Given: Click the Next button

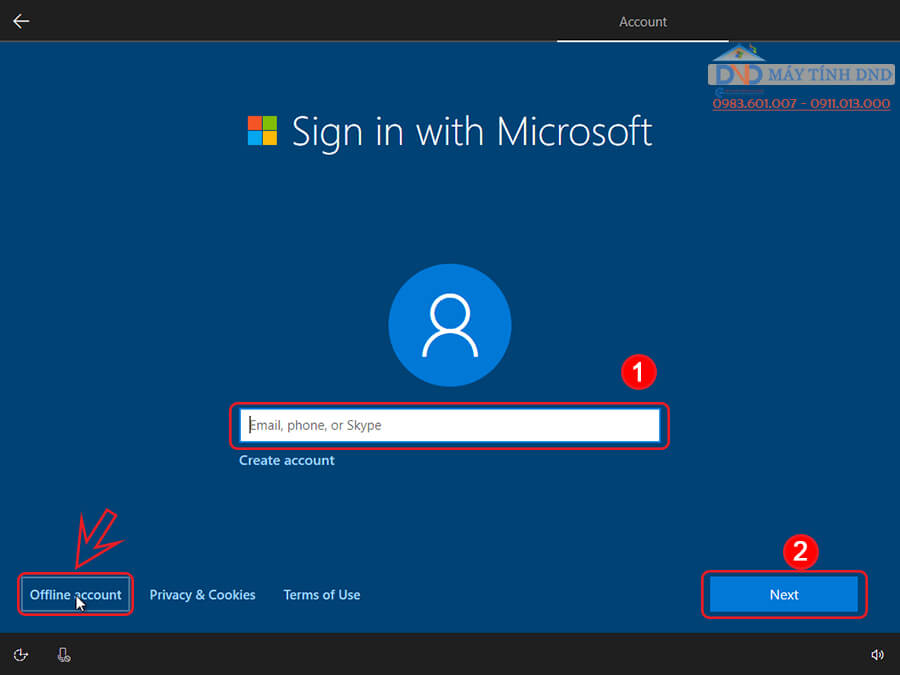Looking at the screenshot, I should [x=783, y=595].
